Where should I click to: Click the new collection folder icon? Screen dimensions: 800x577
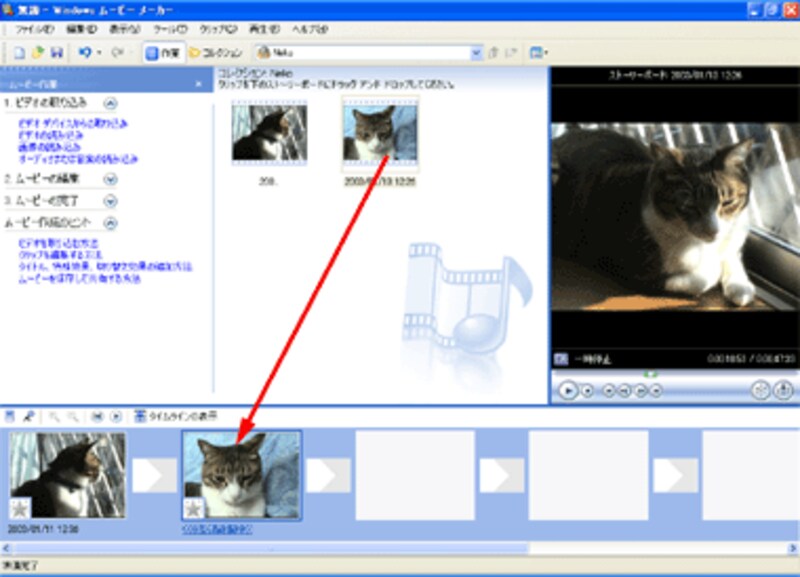[x=511, y=53]
